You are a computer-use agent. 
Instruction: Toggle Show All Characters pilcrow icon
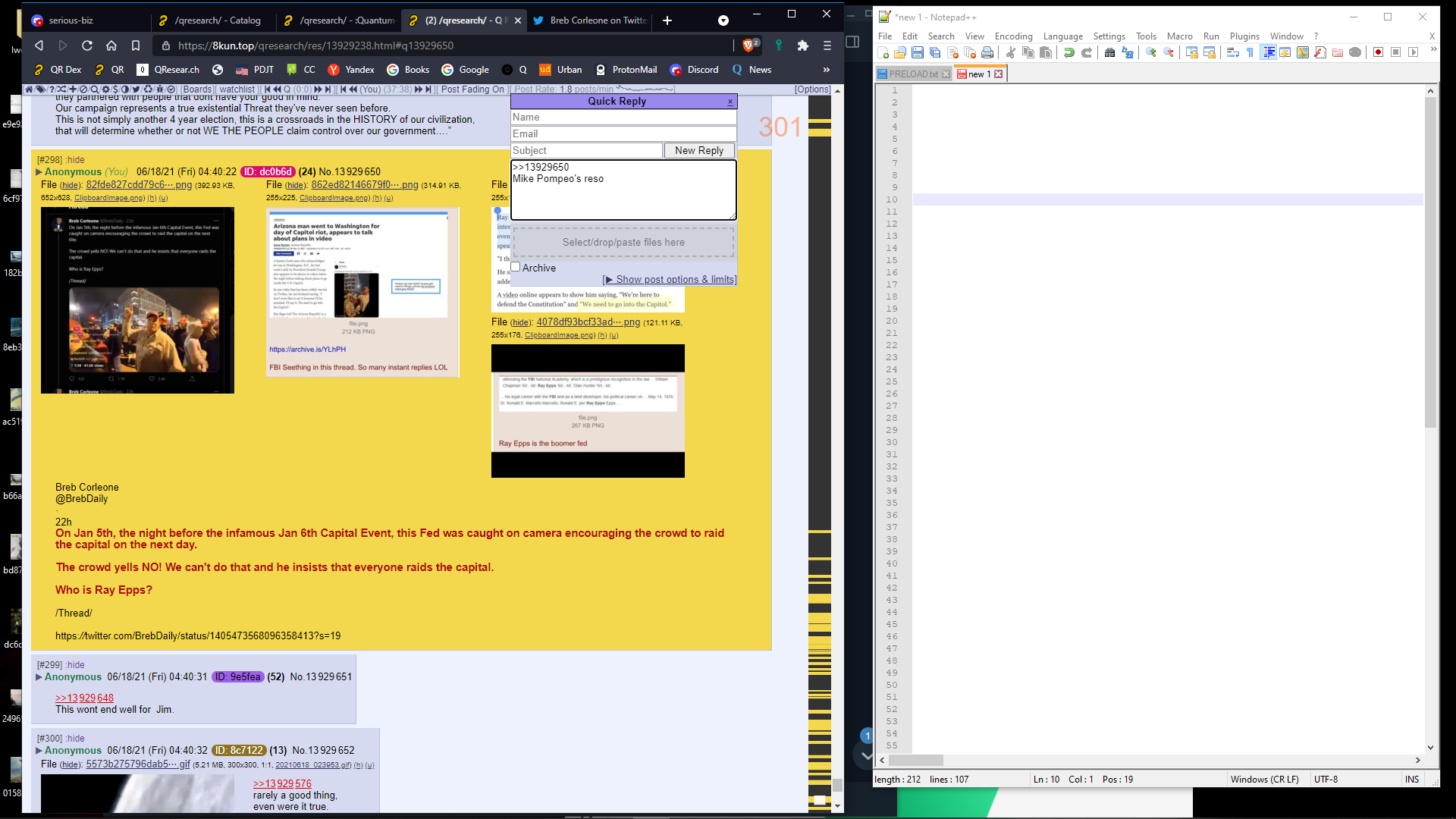[1250, 52]
